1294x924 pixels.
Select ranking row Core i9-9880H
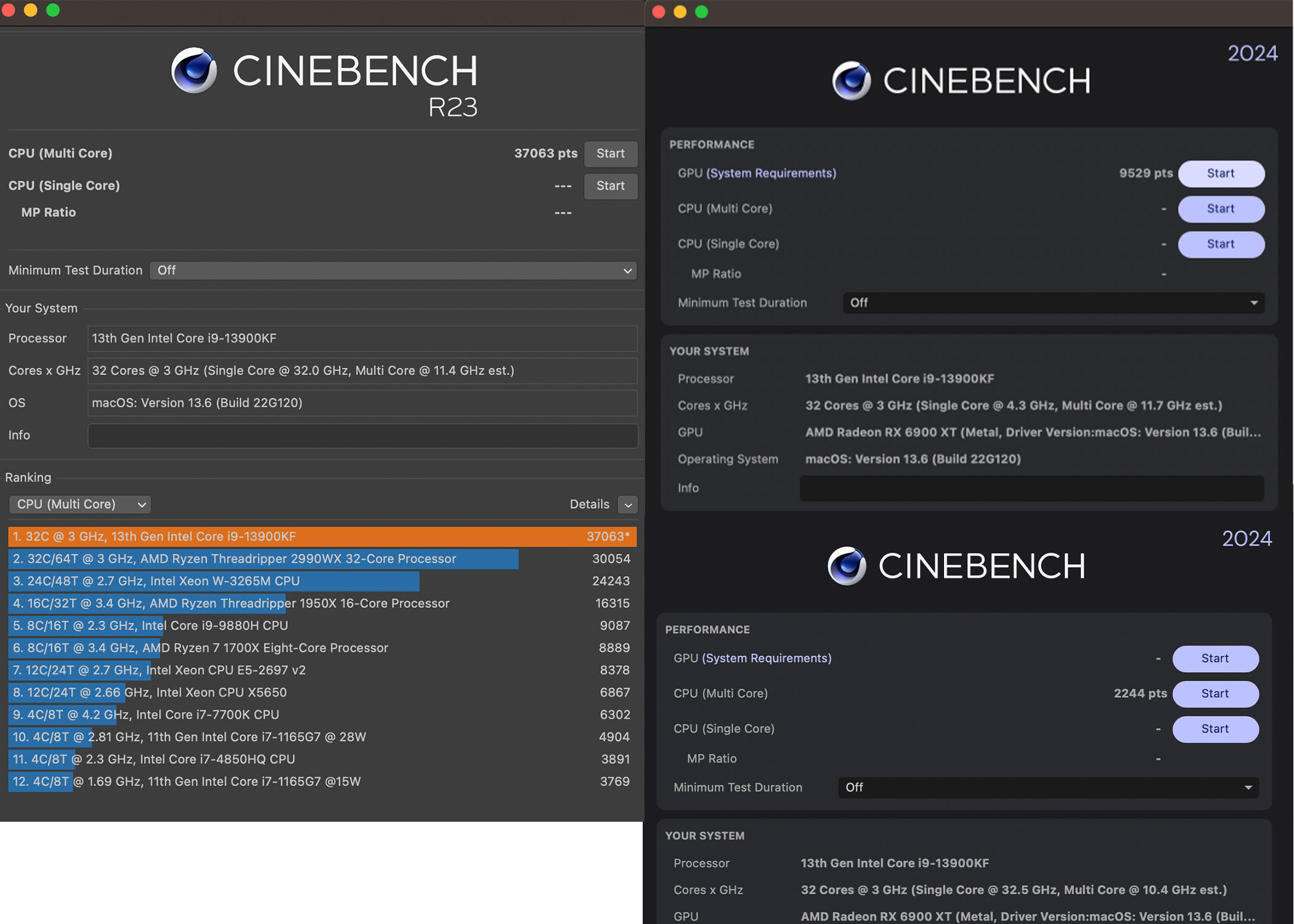click(322, 625)
